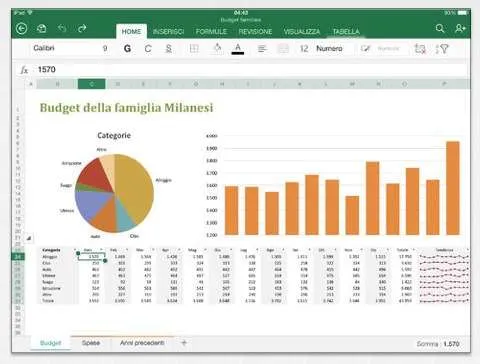Image resolution: width=480 pixels, height=364 pixels.
Task: Tap the back arrow circle icon
Action: 22,29
